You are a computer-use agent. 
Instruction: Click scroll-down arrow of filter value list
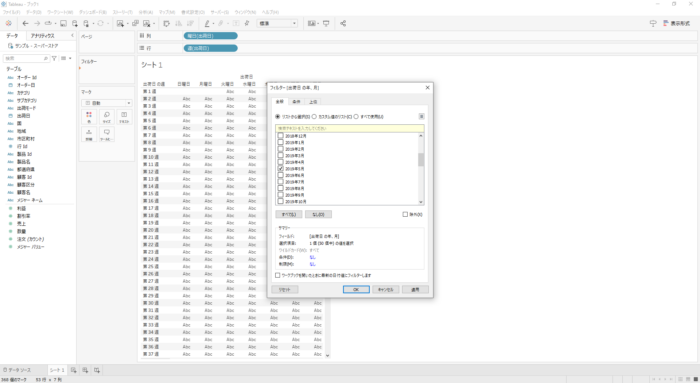[x=421, y=202]
